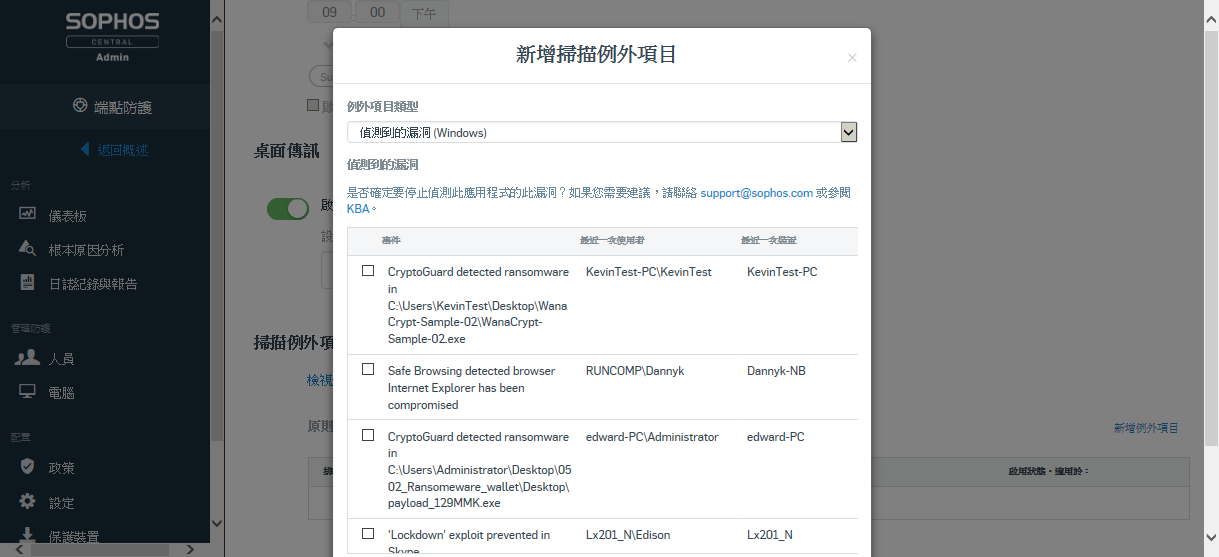The height and width of the screenshot is (557, 1219).
Task: Check the payload_129MMK.exe ransomware row checkbox
Action: pyautogui.click(x=368, y=435)
